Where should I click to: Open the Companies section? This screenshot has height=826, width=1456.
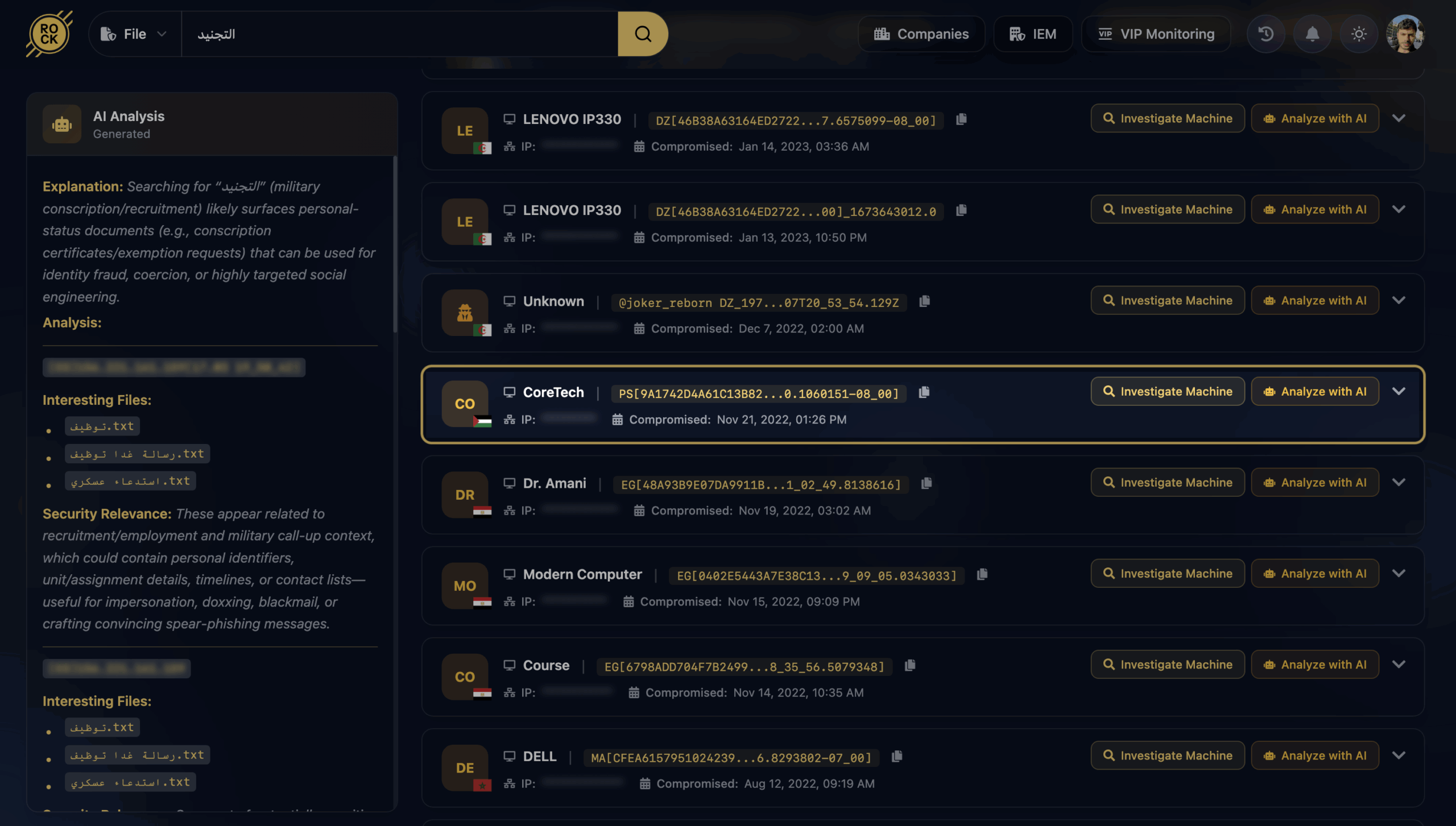(921, 34)
